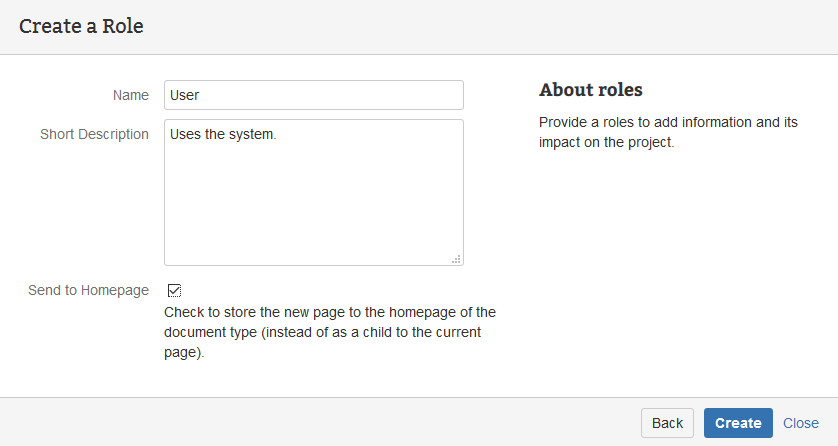Close the dialog via Close link
Screen dimensions: 838x446
tap(801, 423)
